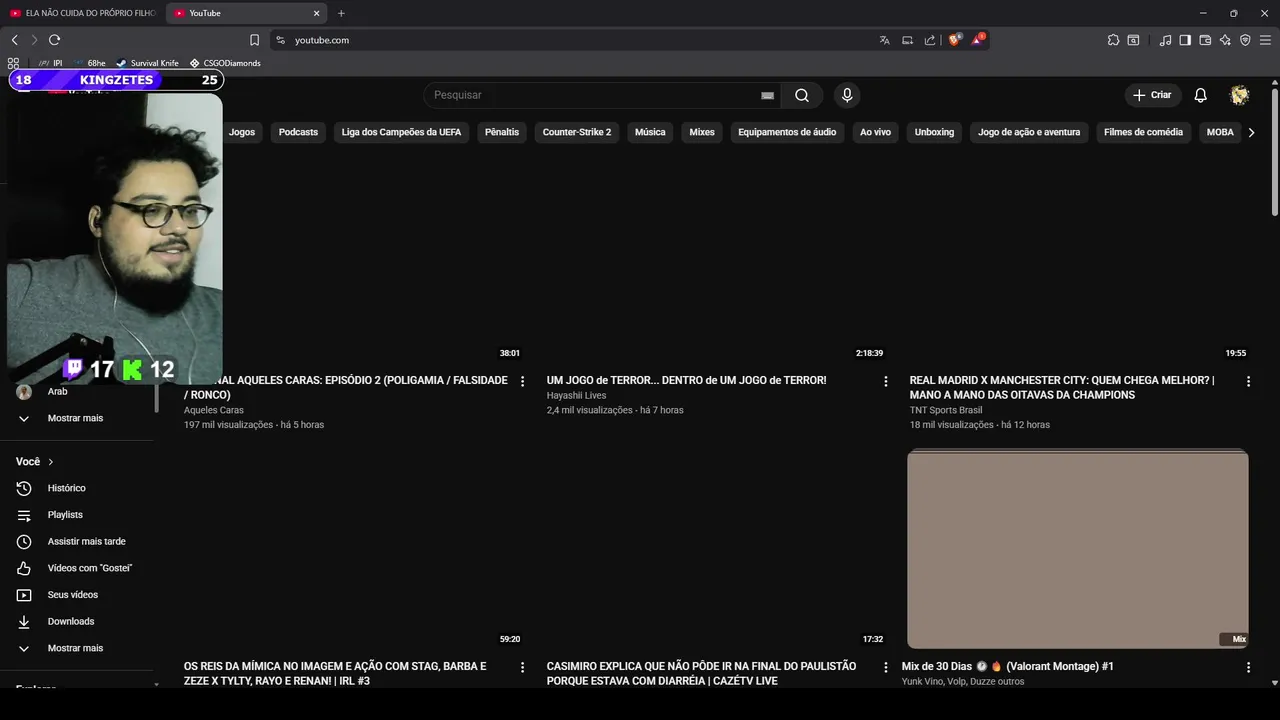Select the Podcasts category chip
The image size is (1280, 720).
point(298,132)
